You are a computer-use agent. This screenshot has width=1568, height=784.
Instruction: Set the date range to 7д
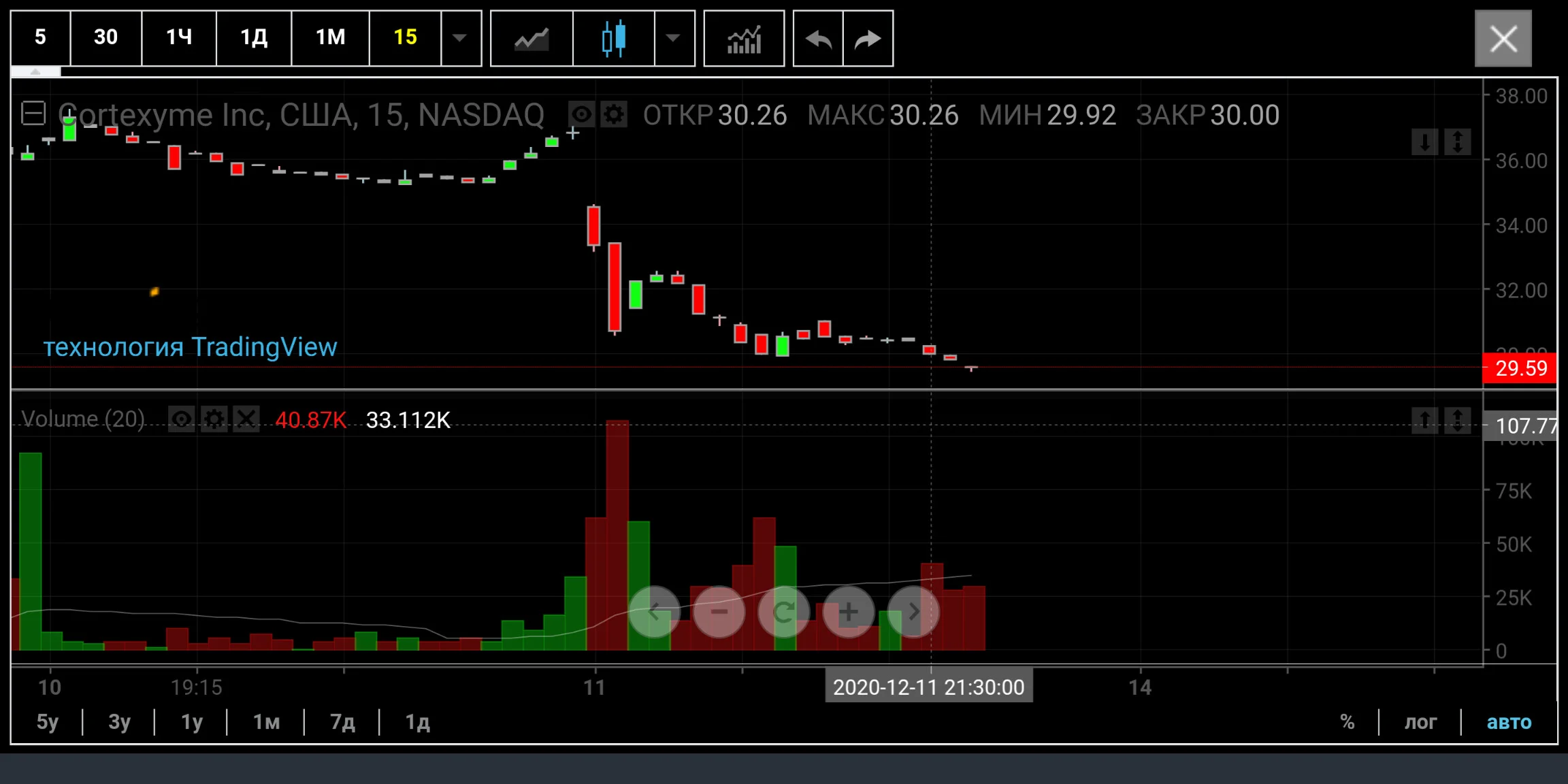tap(342, 722)
